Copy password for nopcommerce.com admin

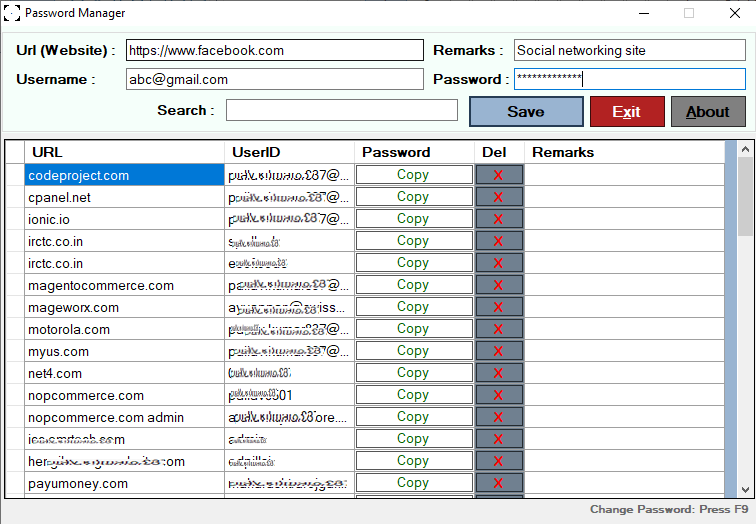[x=414, y=417]
